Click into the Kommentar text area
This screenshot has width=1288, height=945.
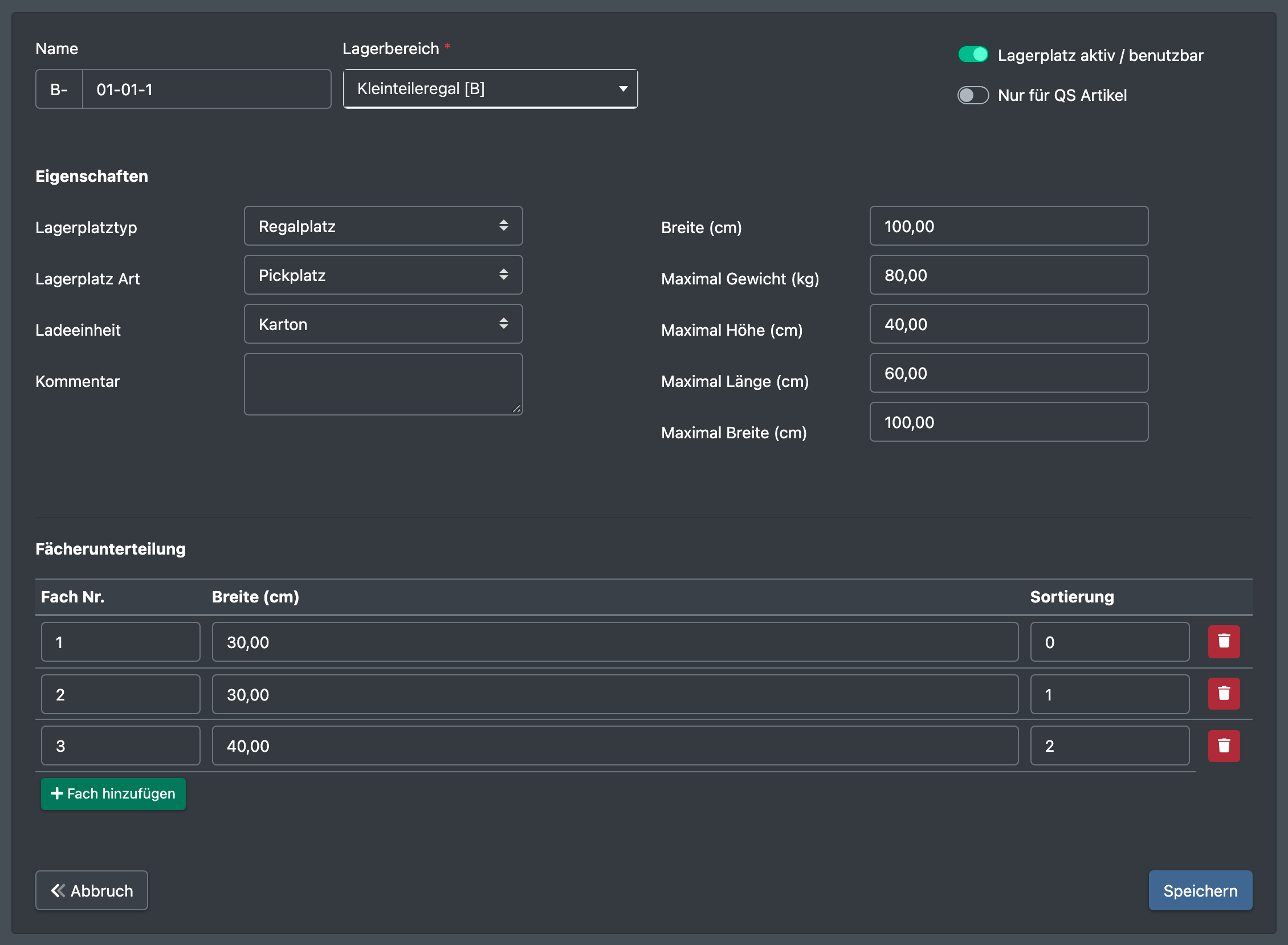click(x=383, y=384)
